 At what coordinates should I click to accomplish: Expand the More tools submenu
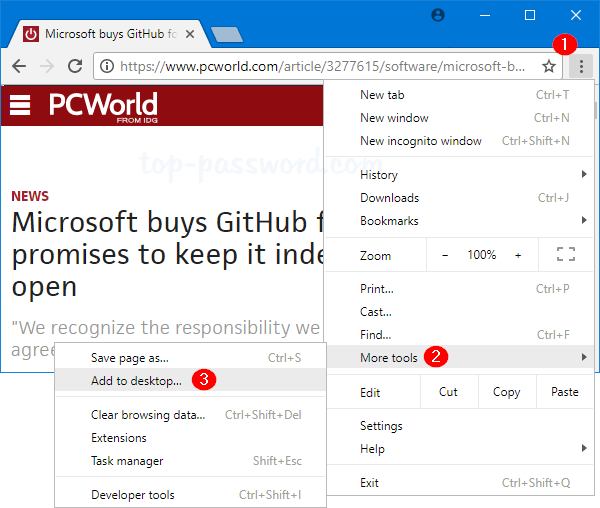click(459, 357)
